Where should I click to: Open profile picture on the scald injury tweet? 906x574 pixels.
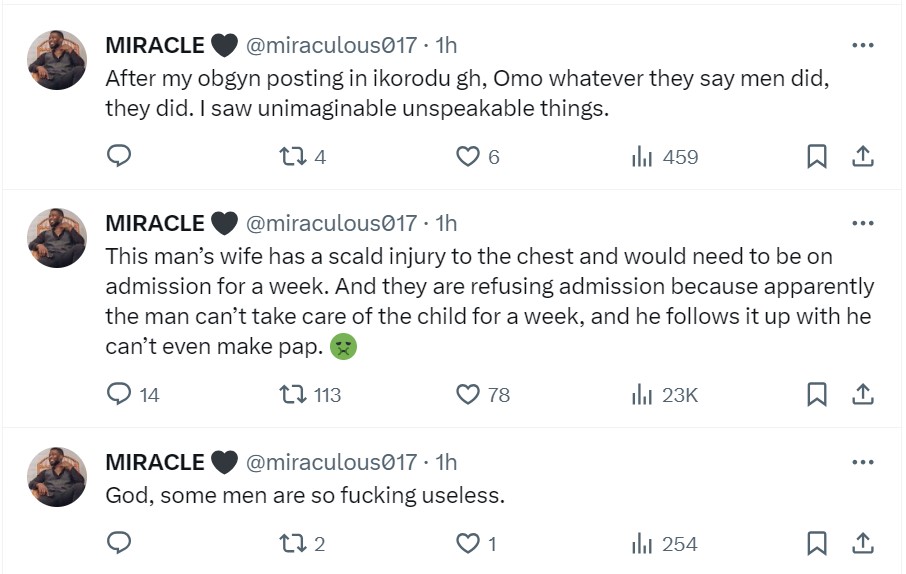[x=57, y=238]
